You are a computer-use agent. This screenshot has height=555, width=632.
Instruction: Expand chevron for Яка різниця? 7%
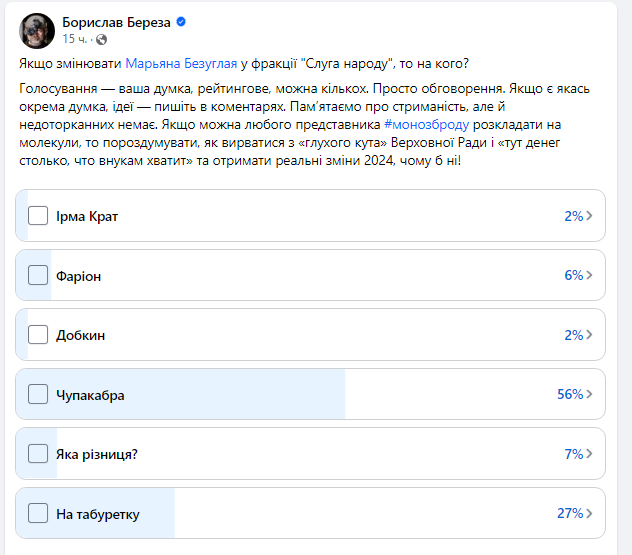pyautogui.click(x=590, y=454)
